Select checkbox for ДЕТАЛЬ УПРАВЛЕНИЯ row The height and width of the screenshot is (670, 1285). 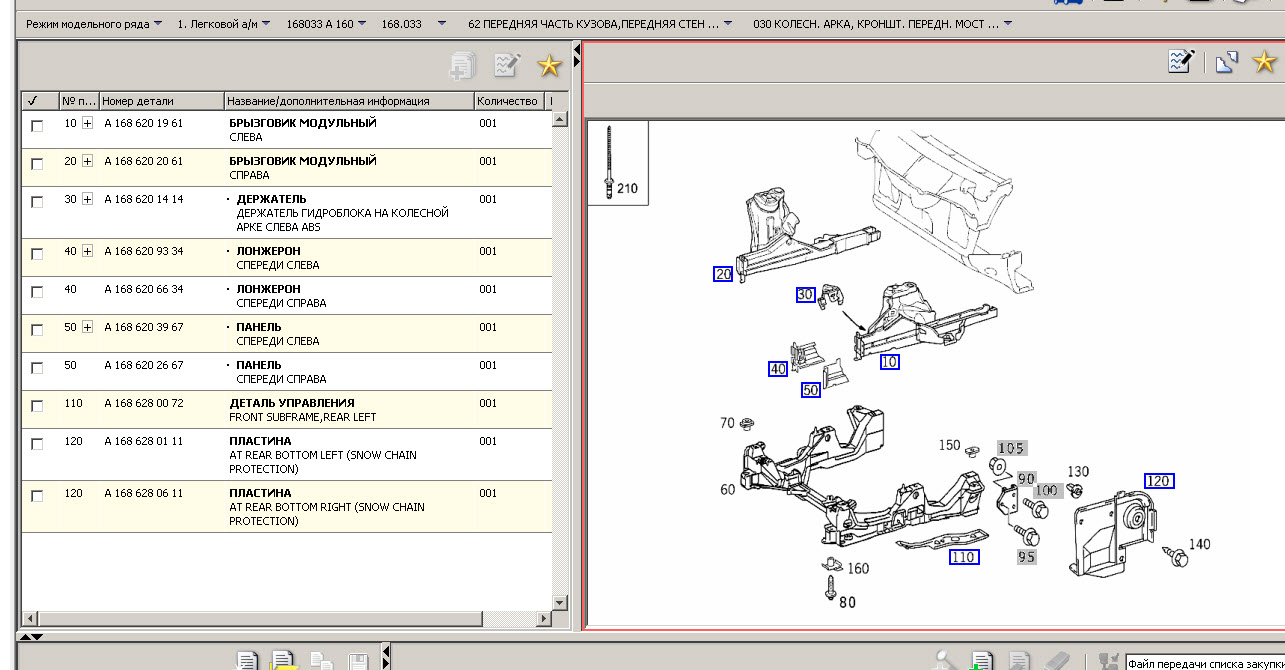point(37,406)
